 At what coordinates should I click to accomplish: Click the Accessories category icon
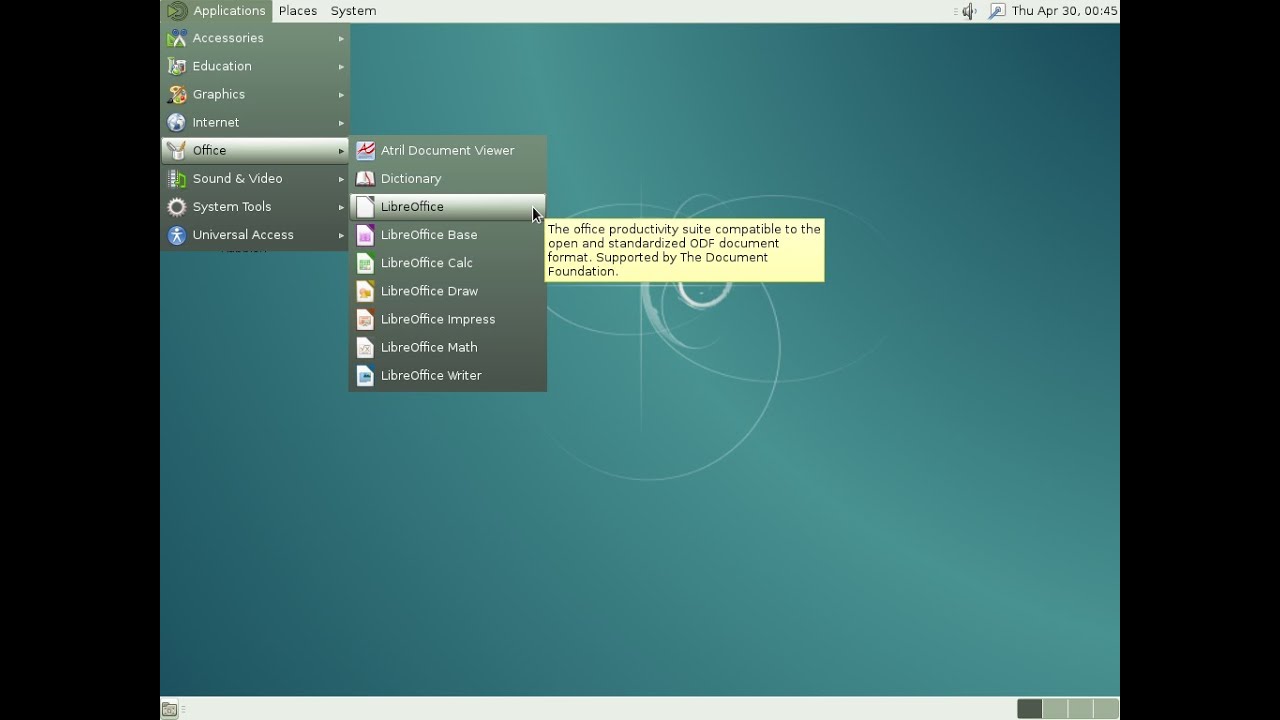177,38
